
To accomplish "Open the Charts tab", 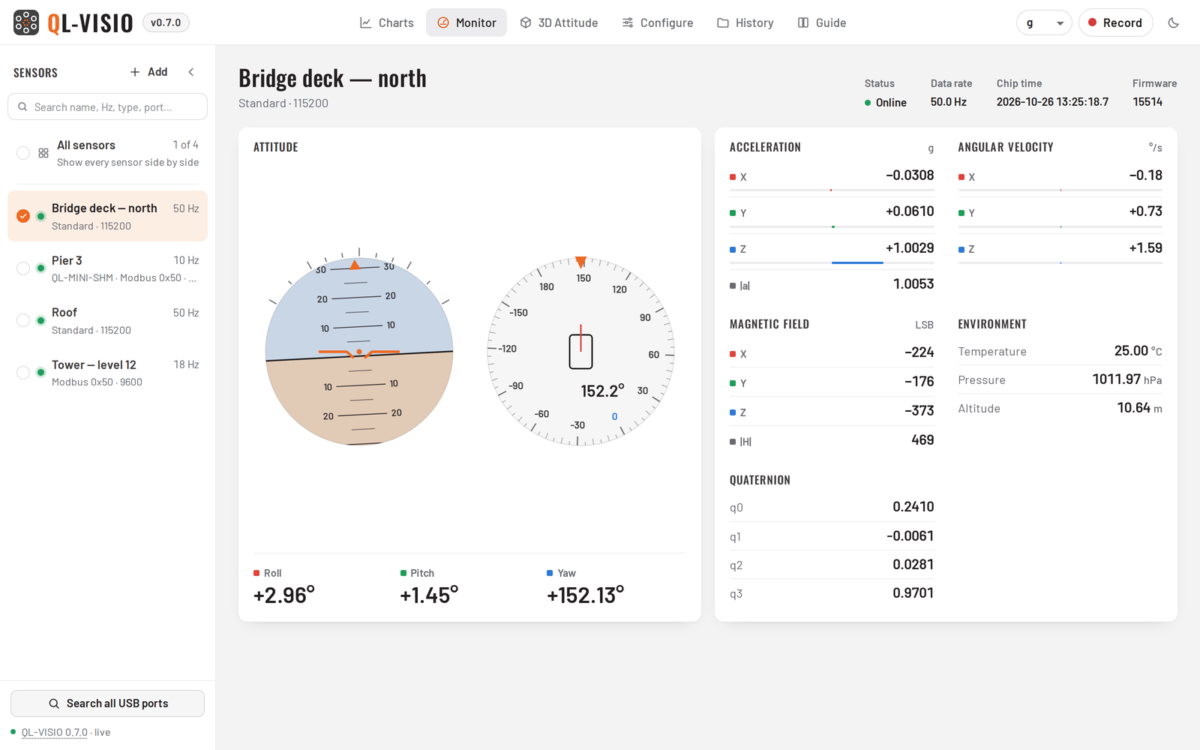I will (x=386, y=23).
